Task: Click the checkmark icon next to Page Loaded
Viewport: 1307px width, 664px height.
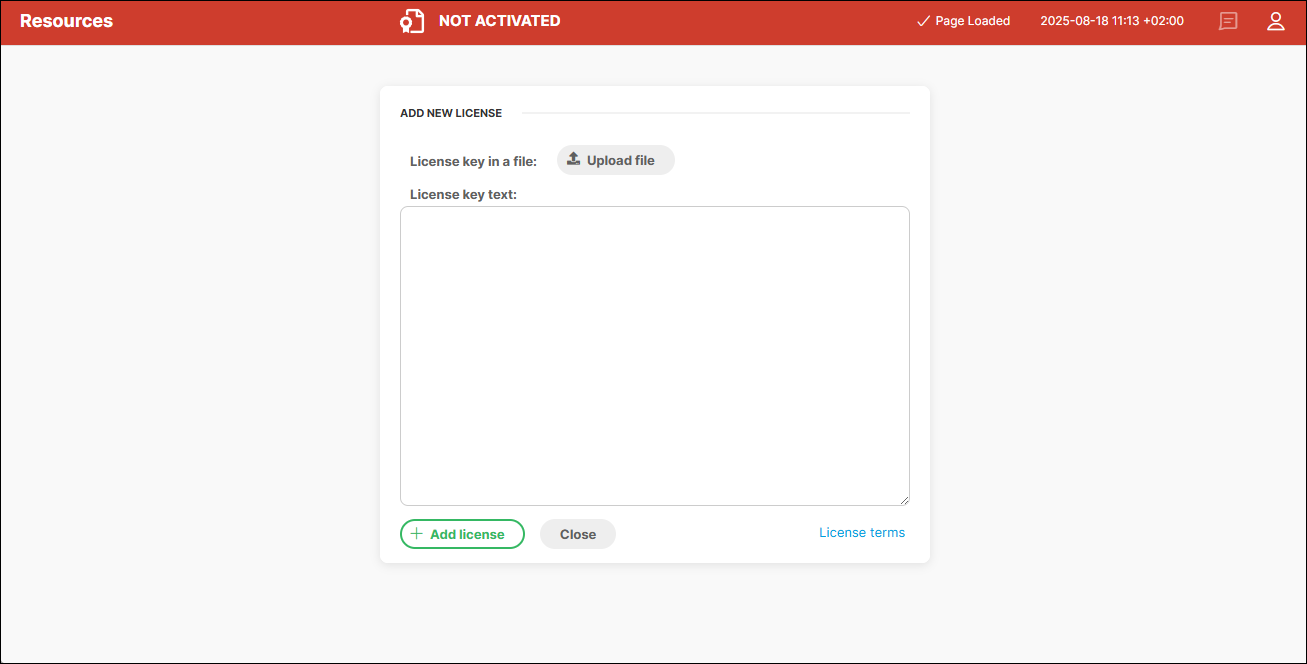Action: 923,20
